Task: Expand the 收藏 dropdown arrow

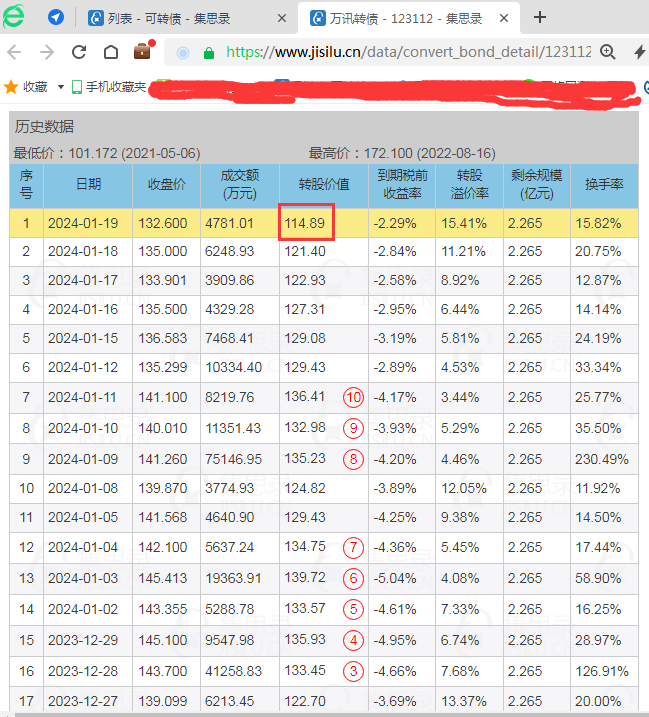Action: (x=61, y=87)
